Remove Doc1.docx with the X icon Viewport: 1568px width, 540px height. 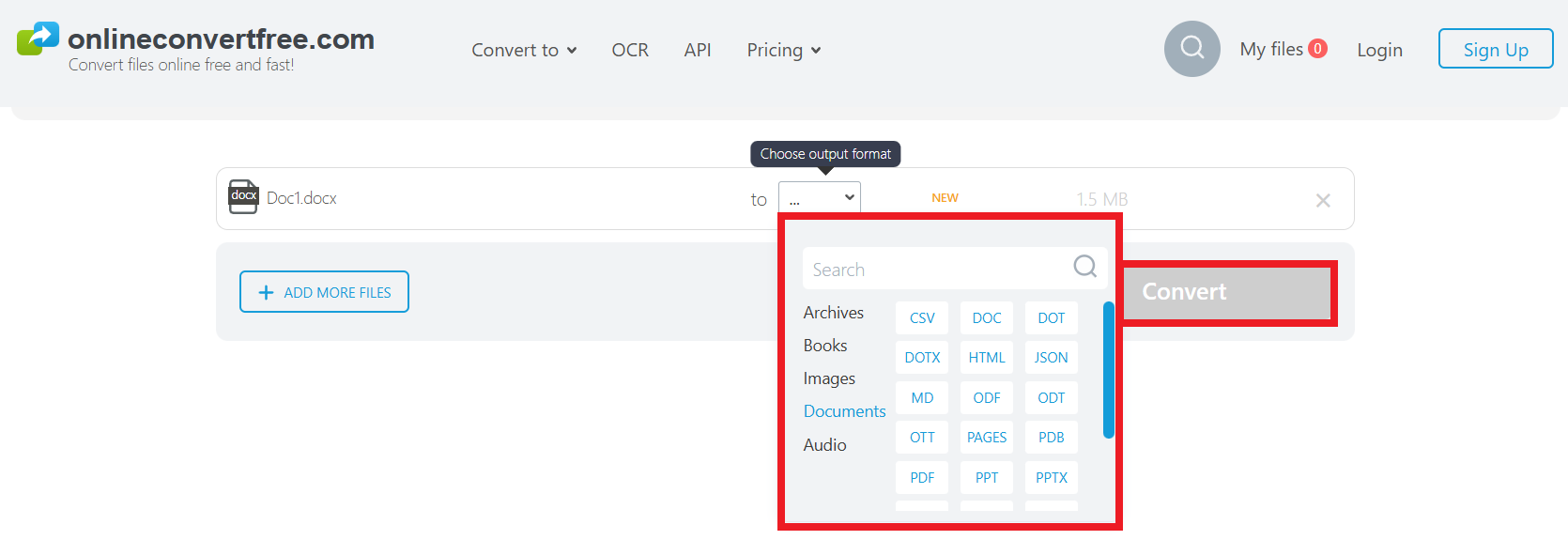[1323, 200]
